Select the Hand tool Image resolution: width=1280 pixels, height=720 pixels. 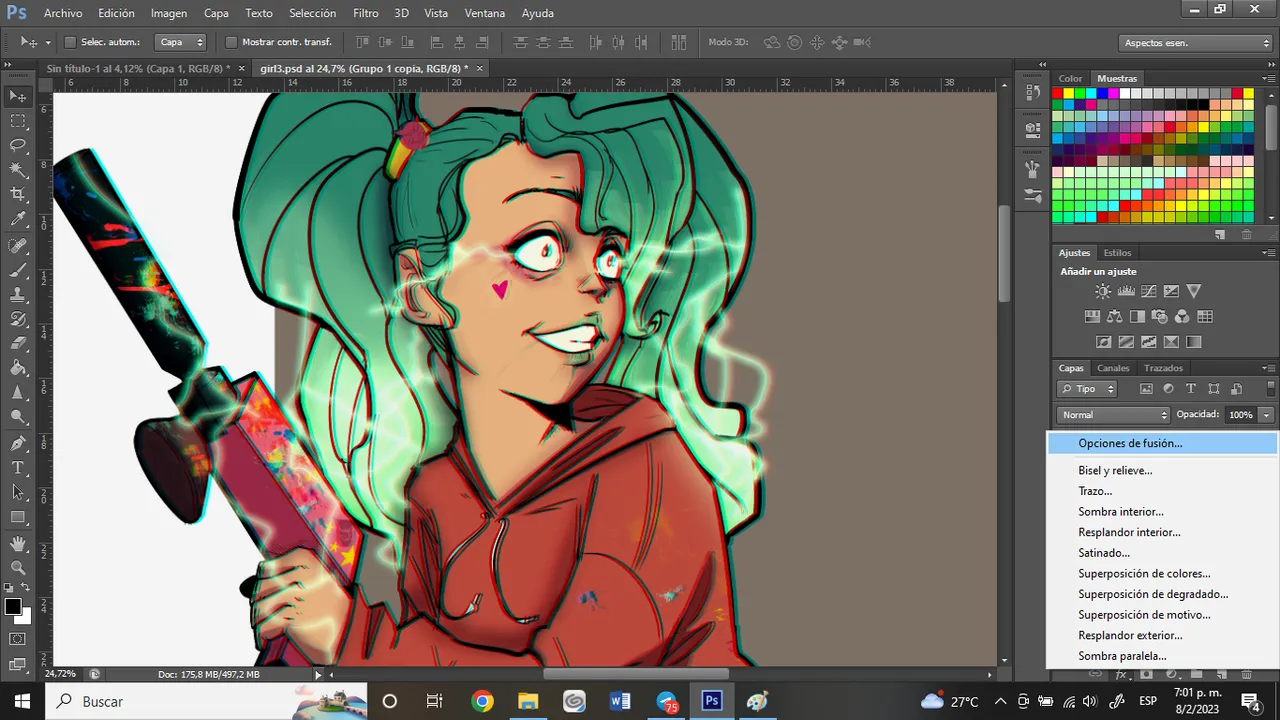18,543
